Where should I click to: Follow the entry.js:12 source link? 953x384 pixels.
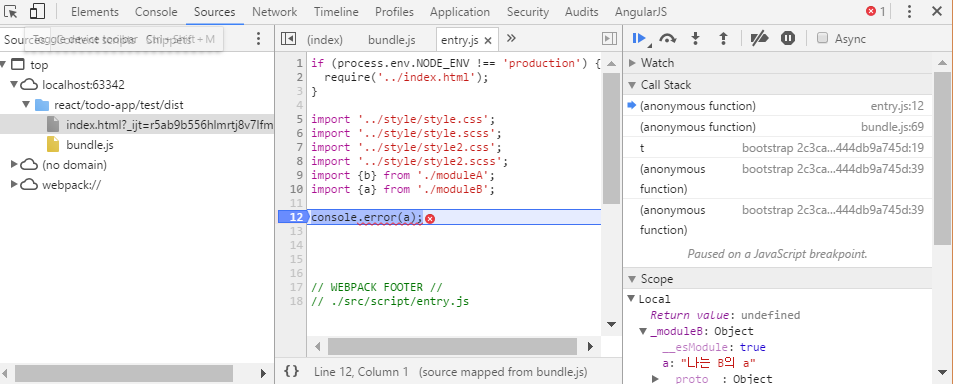pyautogui.click(x=896, y=106)
